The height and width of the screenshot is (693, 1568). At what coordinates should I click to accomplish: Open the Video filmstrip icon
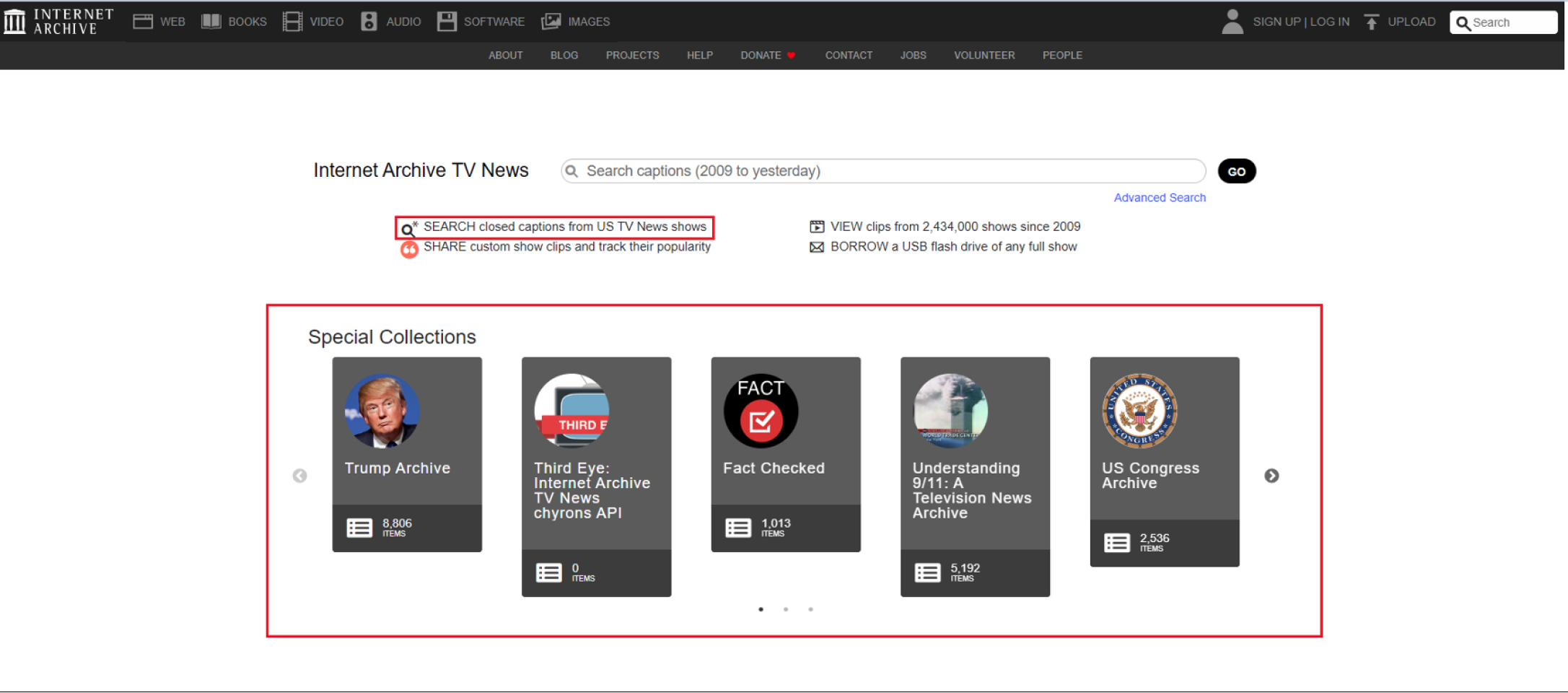(293, 22)
